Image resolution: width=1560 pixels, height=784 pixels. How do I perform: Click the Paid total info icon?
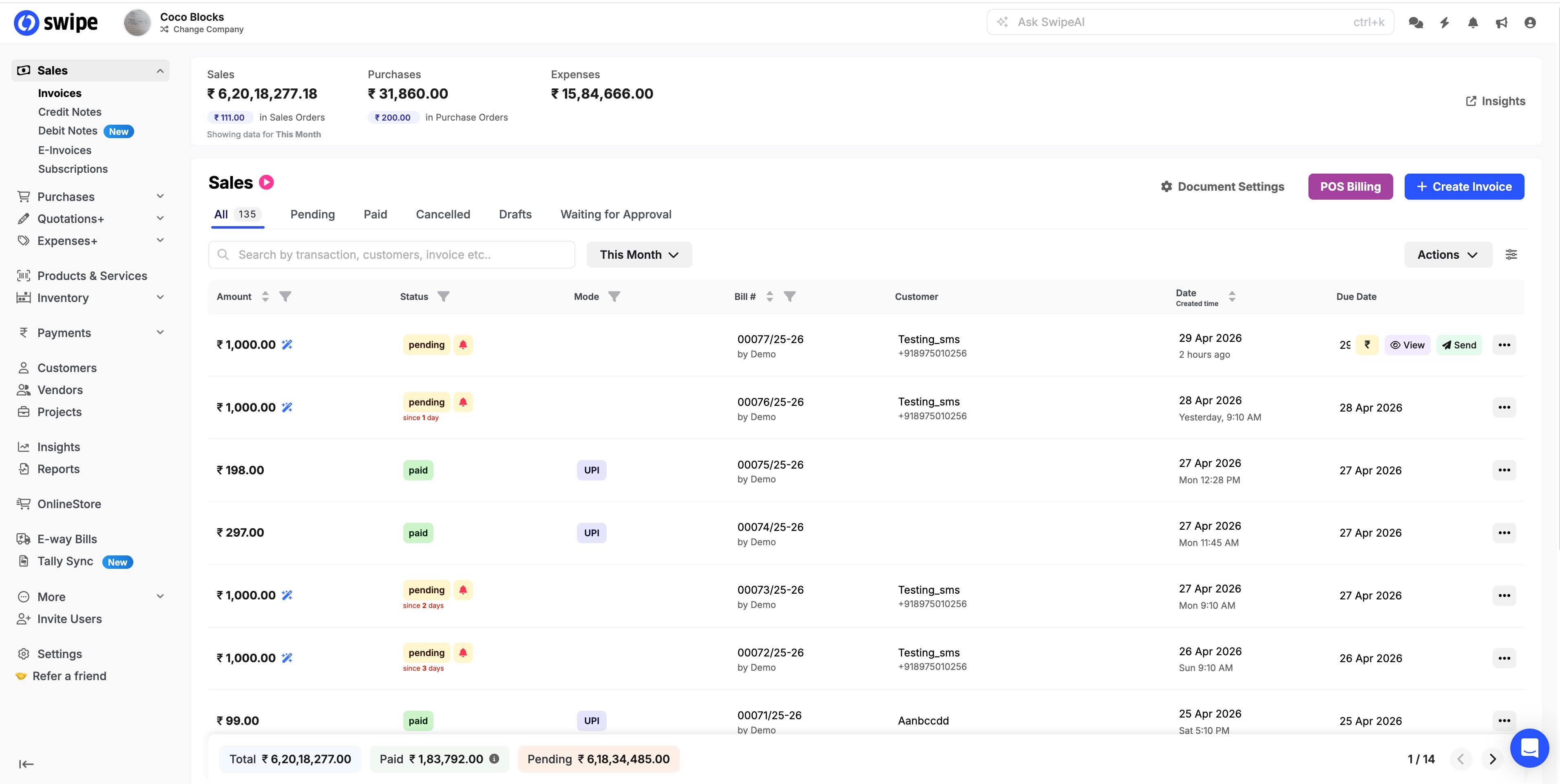[x=494, y=759]
